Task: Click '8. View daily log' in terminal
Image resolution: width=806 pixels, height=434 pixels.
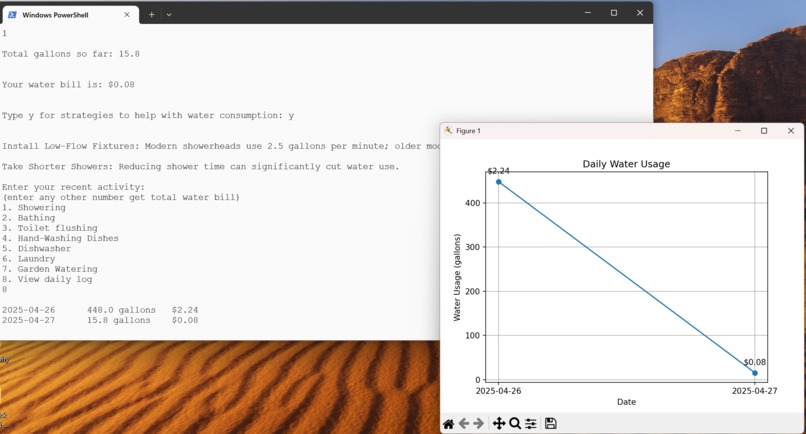Action: pos(47,280)
